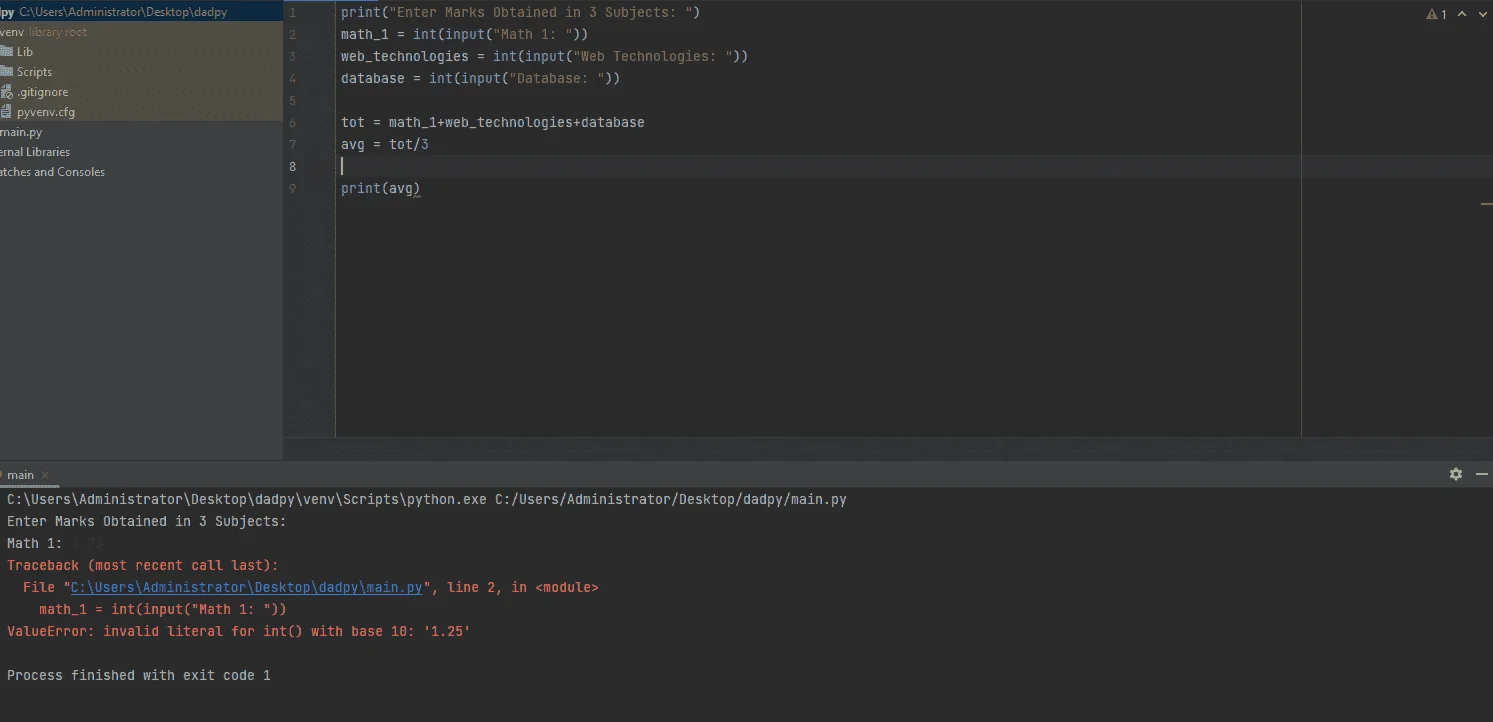Click the warning stripe marker in editor scrollbar

pyautogui.click(x=1486, y=204)
